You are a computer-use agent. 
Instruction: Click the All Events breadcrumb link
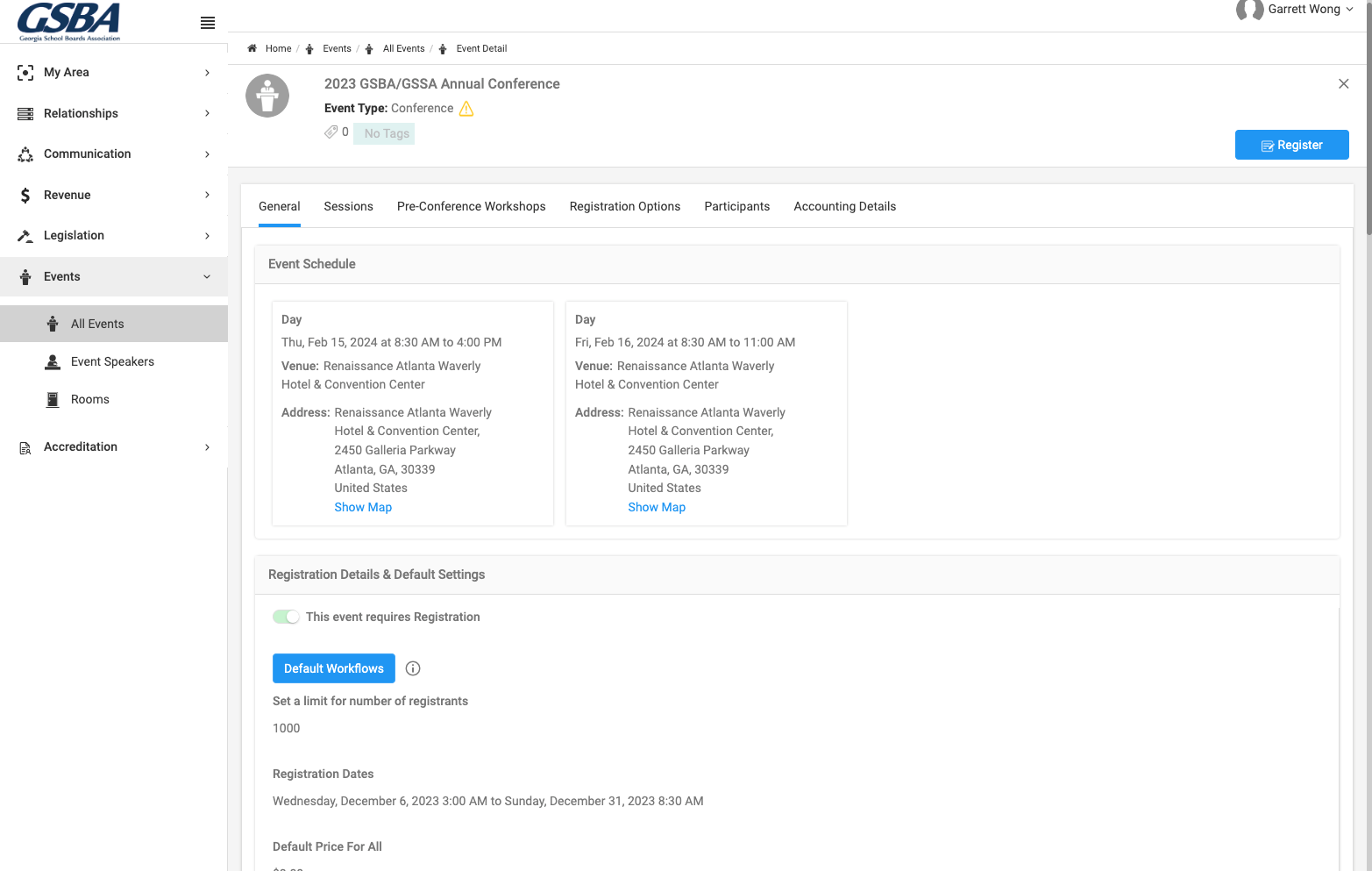pyautogui.click(x=403, y=48)
